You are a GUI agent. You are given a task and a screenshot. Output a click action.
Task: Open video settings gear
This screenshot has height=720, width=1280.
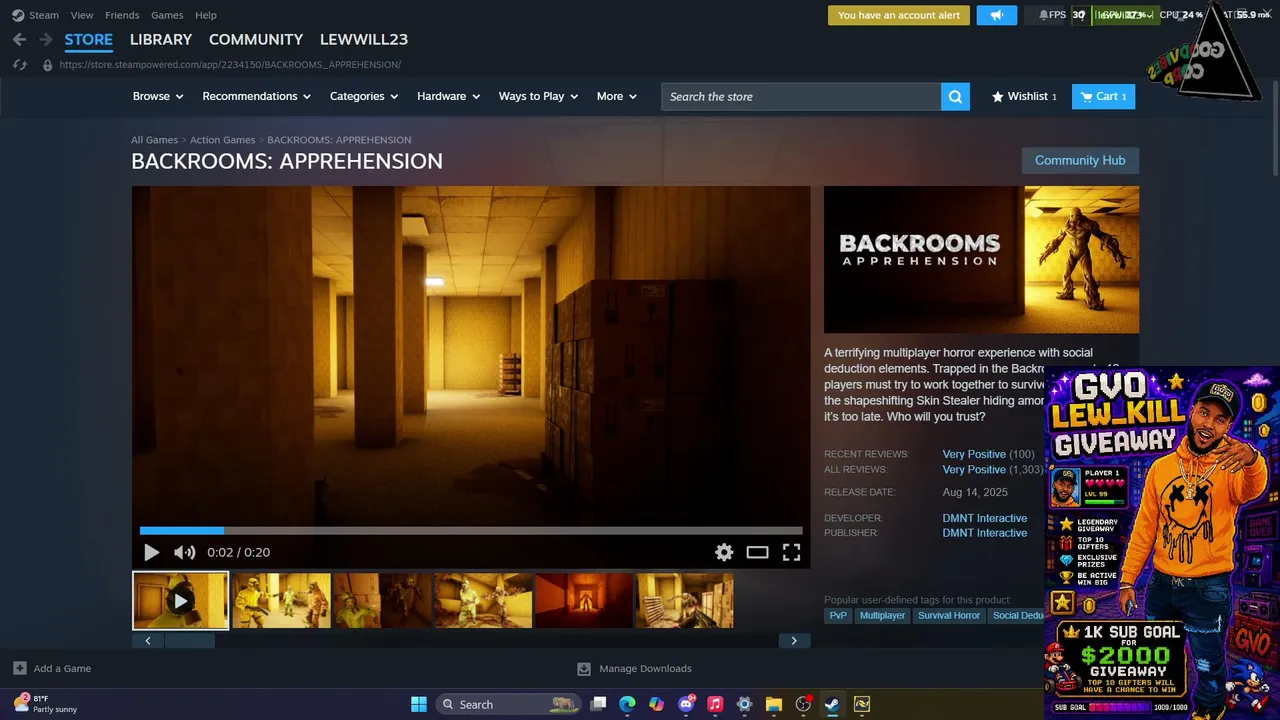724,552
